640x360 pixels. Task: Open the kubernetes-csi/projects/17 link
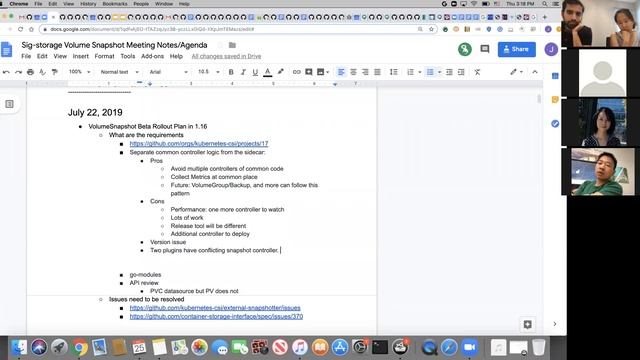click(x=199, y=144)
